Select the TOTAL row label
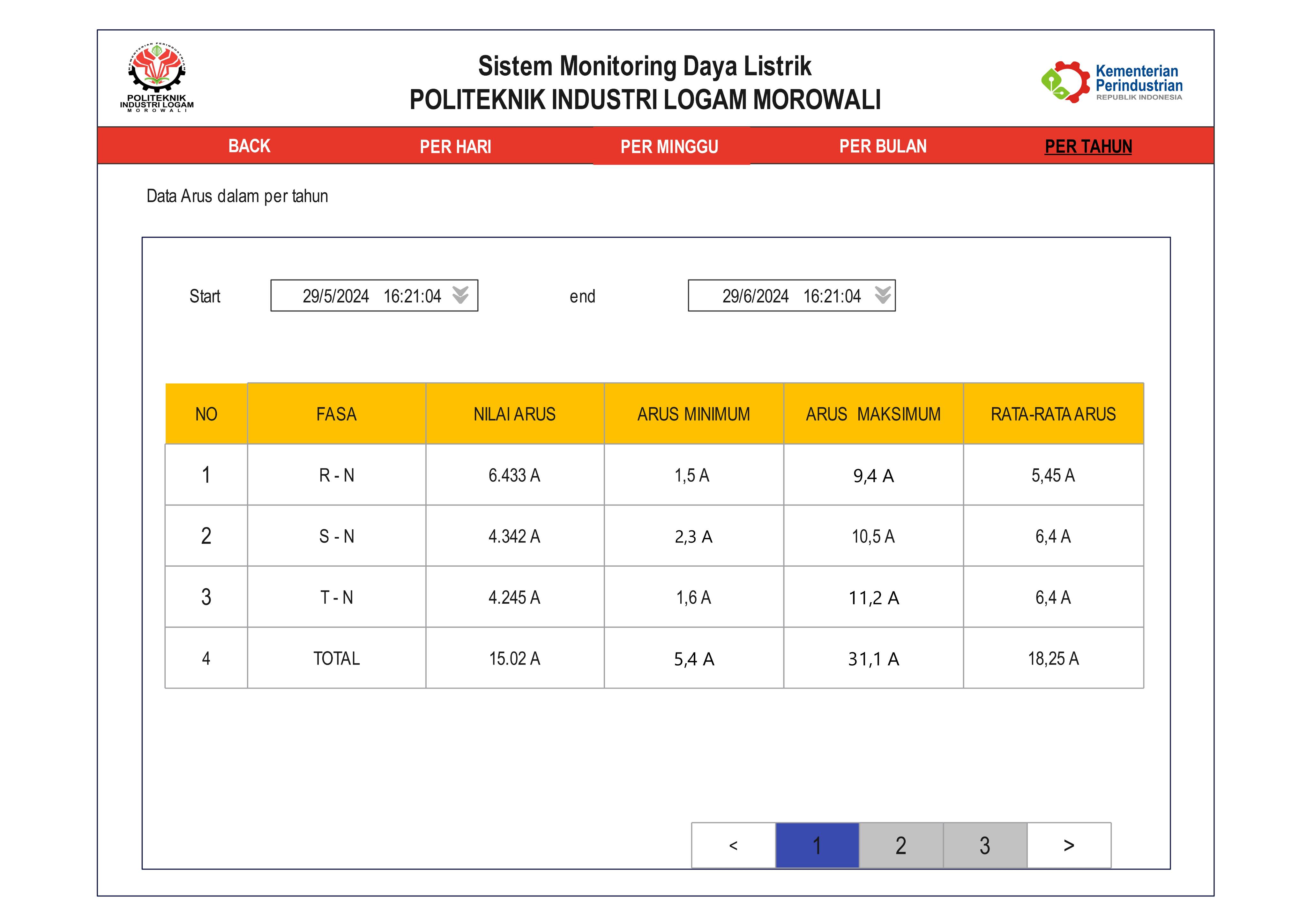This screenshot has height=924, width=1307. 336,658
